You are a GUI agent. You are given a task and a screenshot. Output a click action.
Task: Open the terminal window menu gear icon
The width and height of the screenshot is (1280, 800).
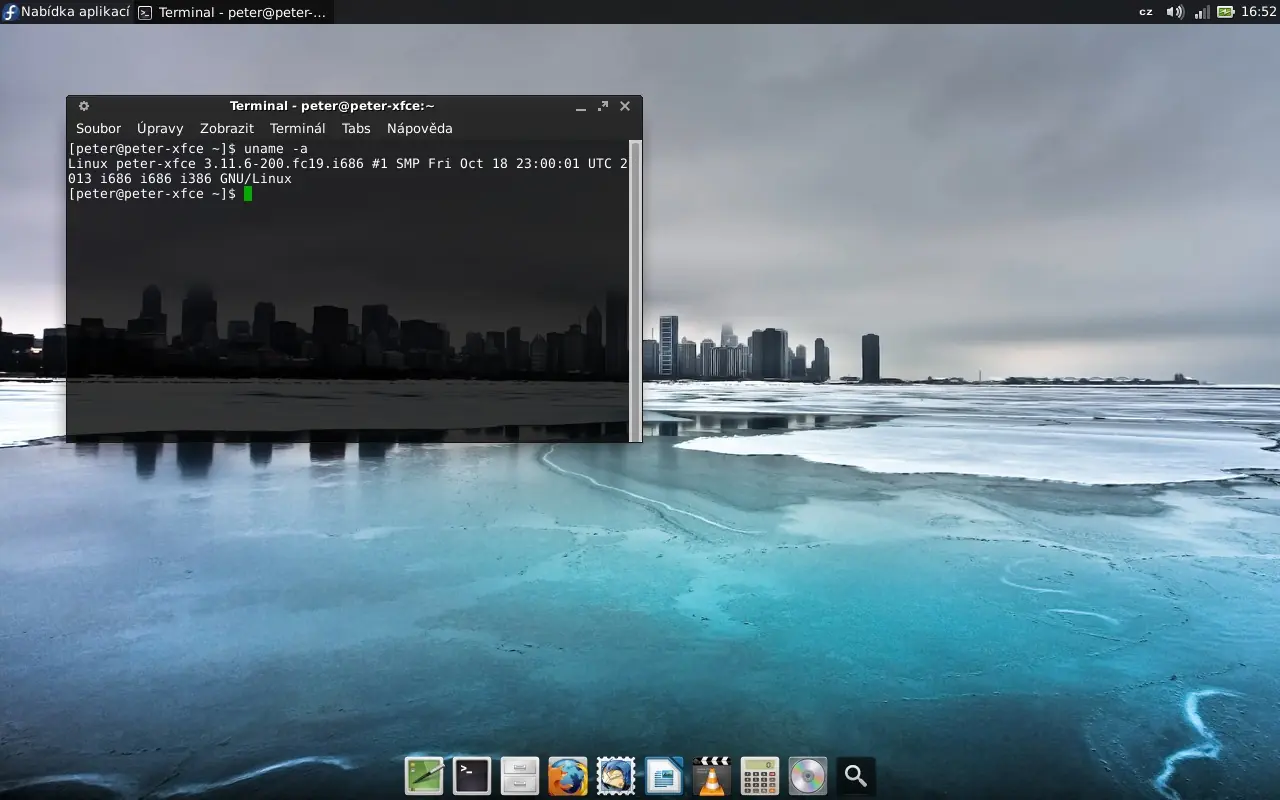tap(84, 106)
